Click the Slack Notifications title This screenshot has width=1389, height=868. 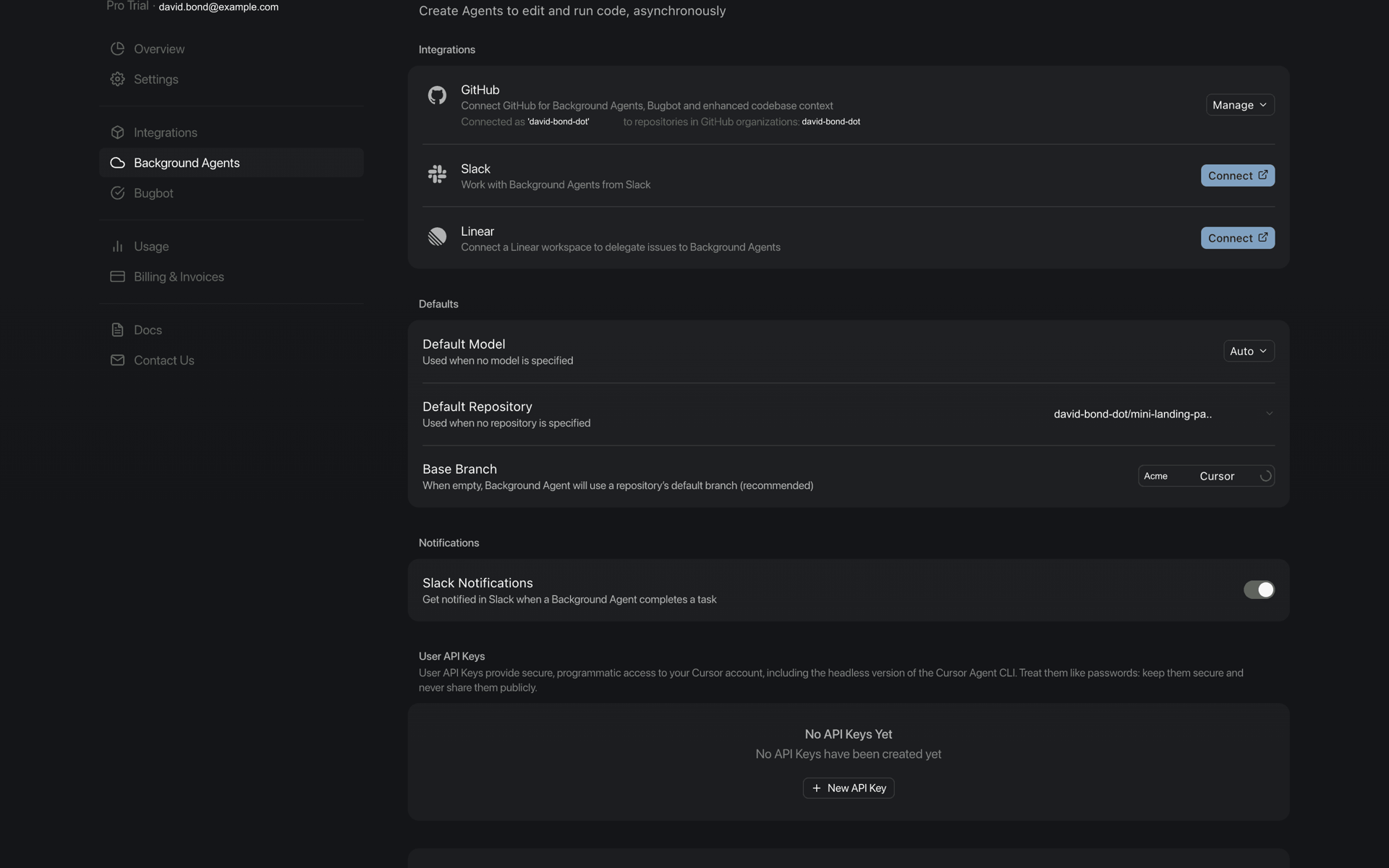click(x=477, y=583)
